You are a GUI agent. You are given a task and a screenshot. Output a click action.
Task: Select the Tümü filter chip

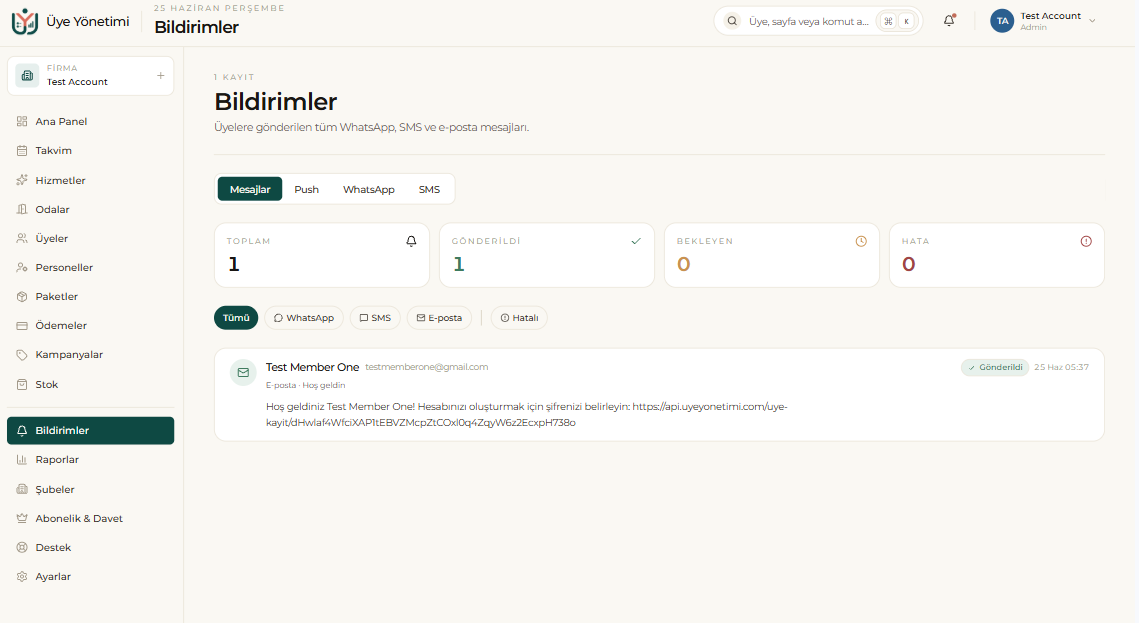pos(236,318)
